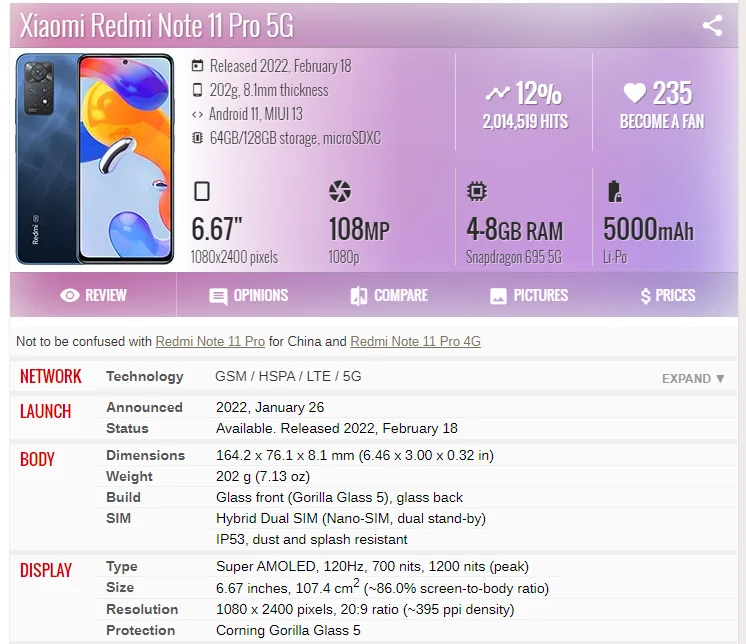Click the SIM spec label
Screen dimensions: 746x644
click(x=118, y=518)
